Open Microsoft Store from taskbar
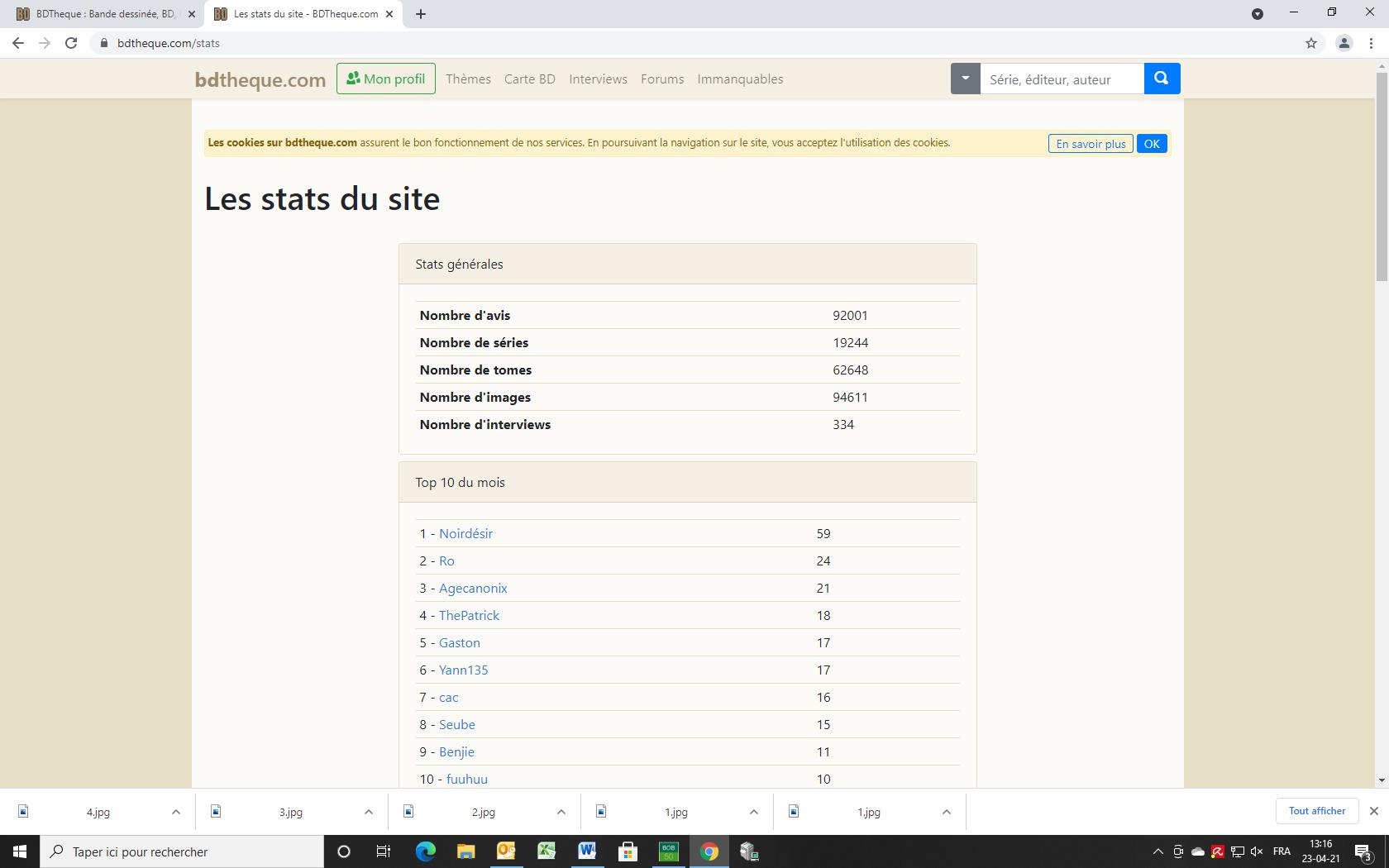This screenshot has width=1389, height=868. (628, 851)
